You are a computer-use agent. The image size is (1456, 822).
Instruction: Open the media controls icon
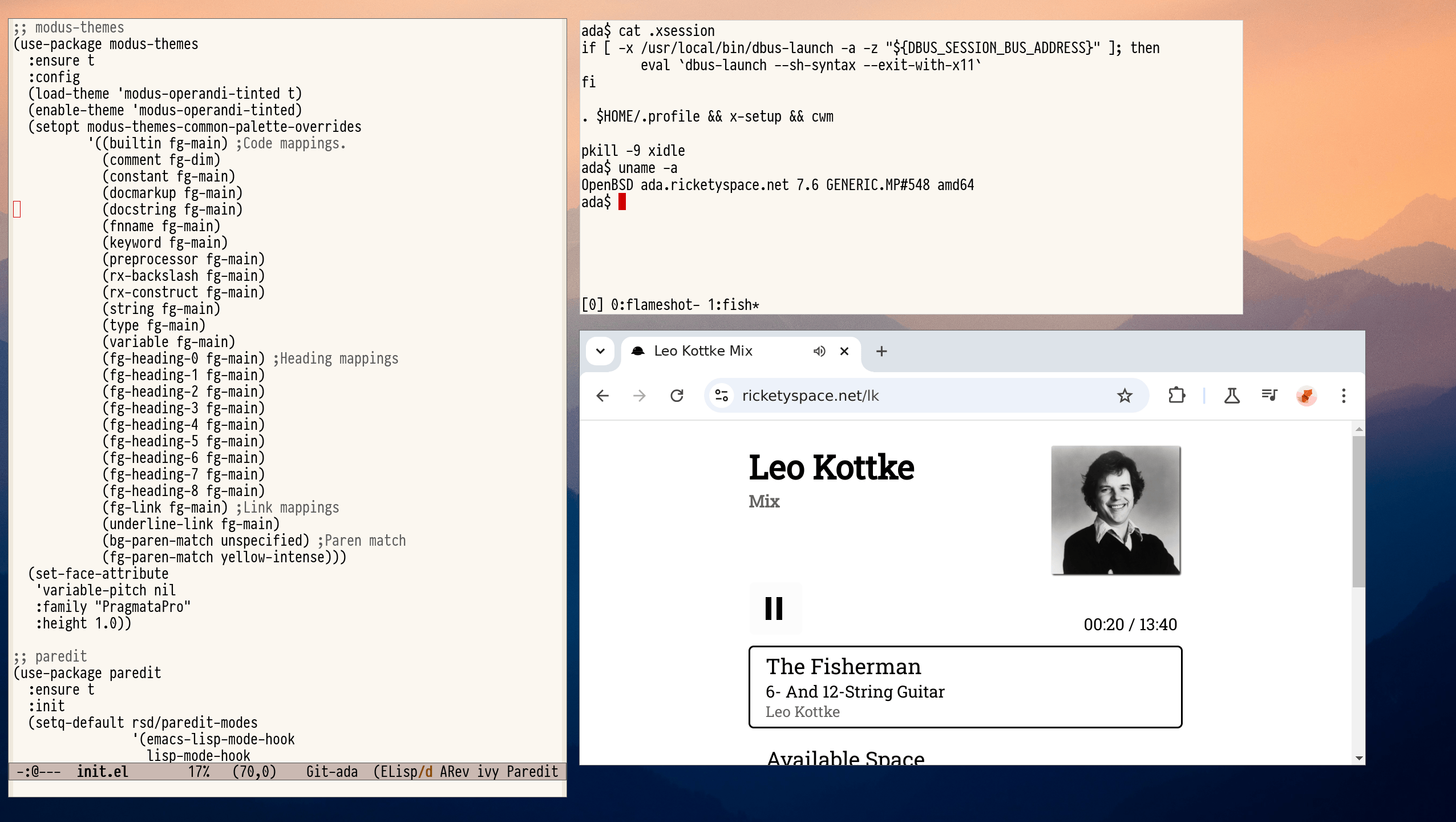(1269, 395)
